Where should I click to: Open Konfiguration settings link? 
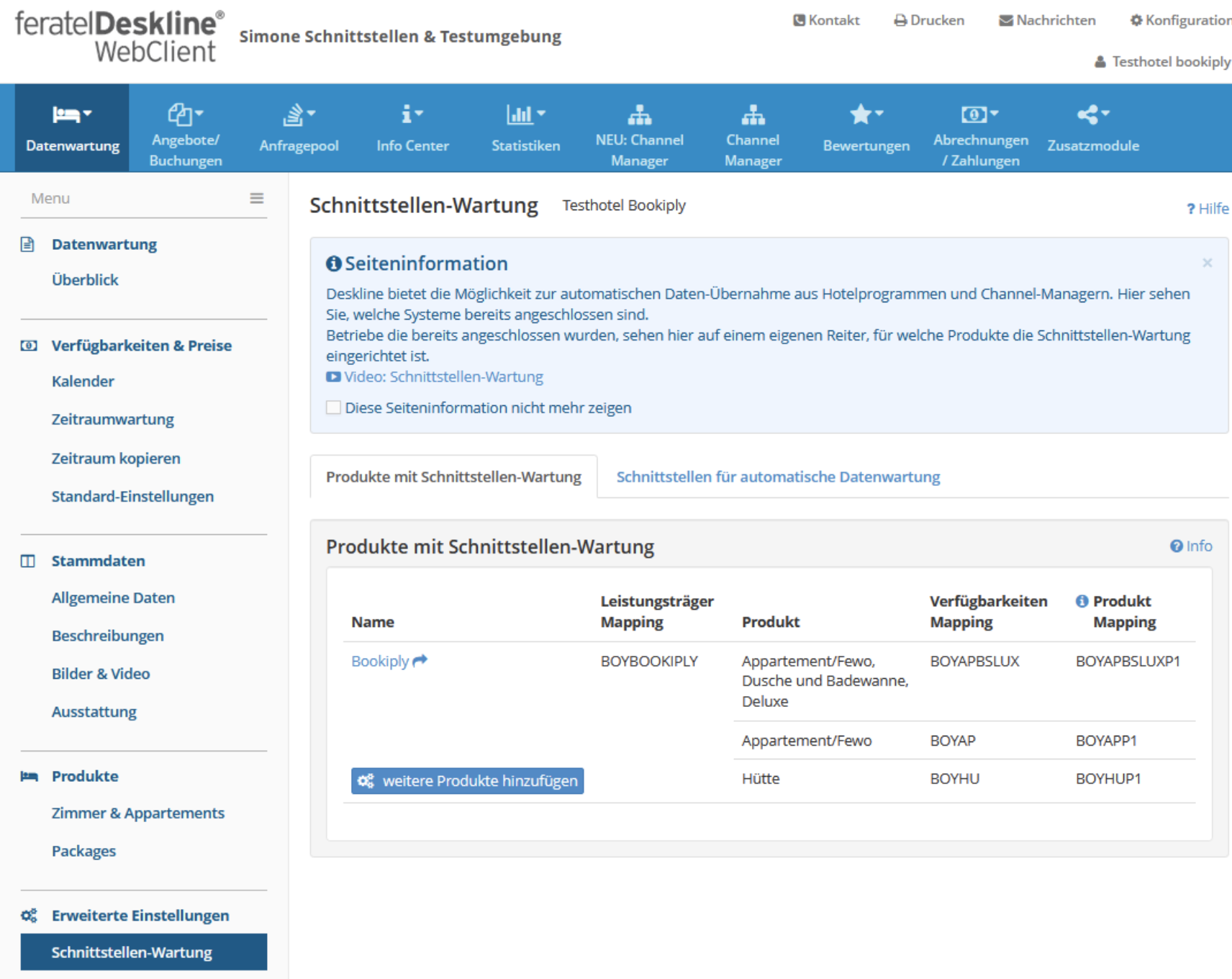(1181, 20)
